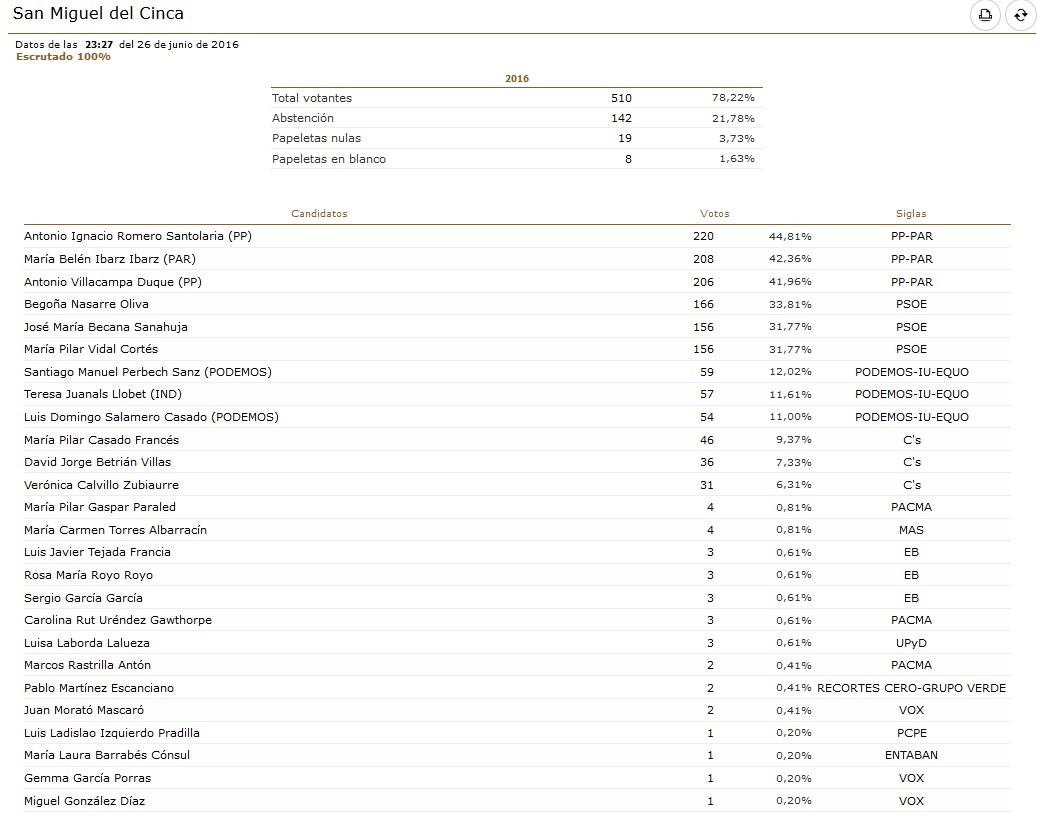This screenshot has height=831, width=1037.
Task: Click PODEMOS-IU-EQUO siglas in Teresa Juanals row
Action: click(x=911, y=394)
